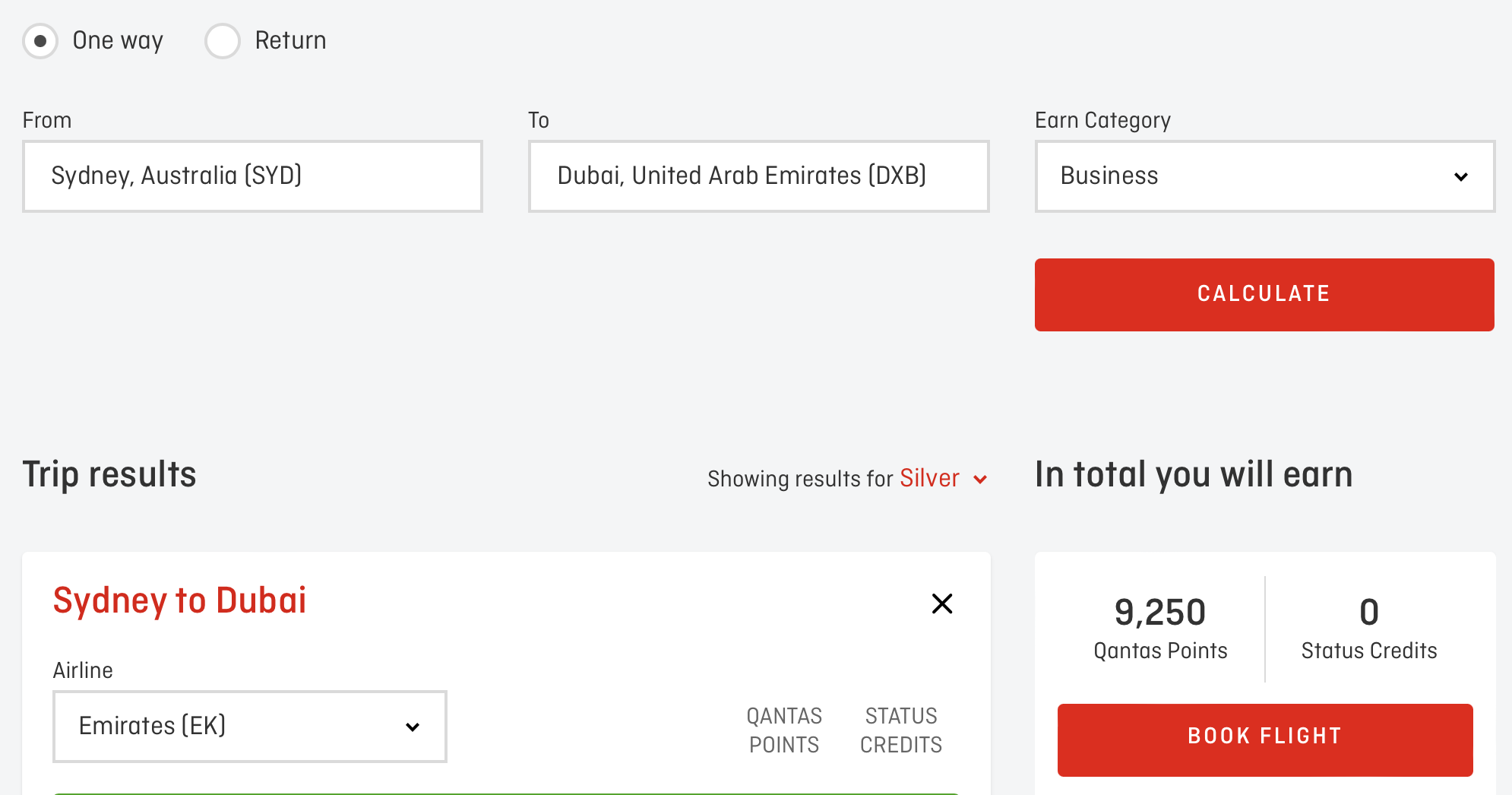
Task: Click the 9,250 Qantas Points total
Action: tap(1160, 629)
